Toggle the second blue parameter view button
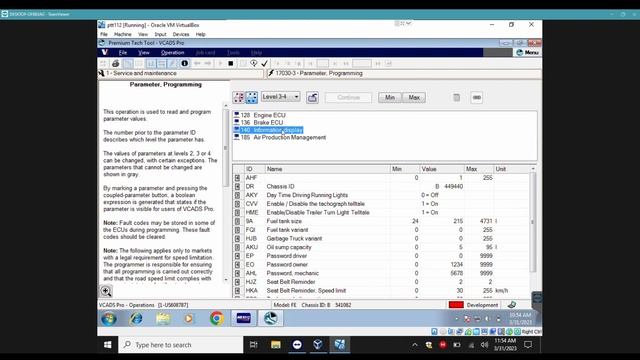 tap(251, 97)
